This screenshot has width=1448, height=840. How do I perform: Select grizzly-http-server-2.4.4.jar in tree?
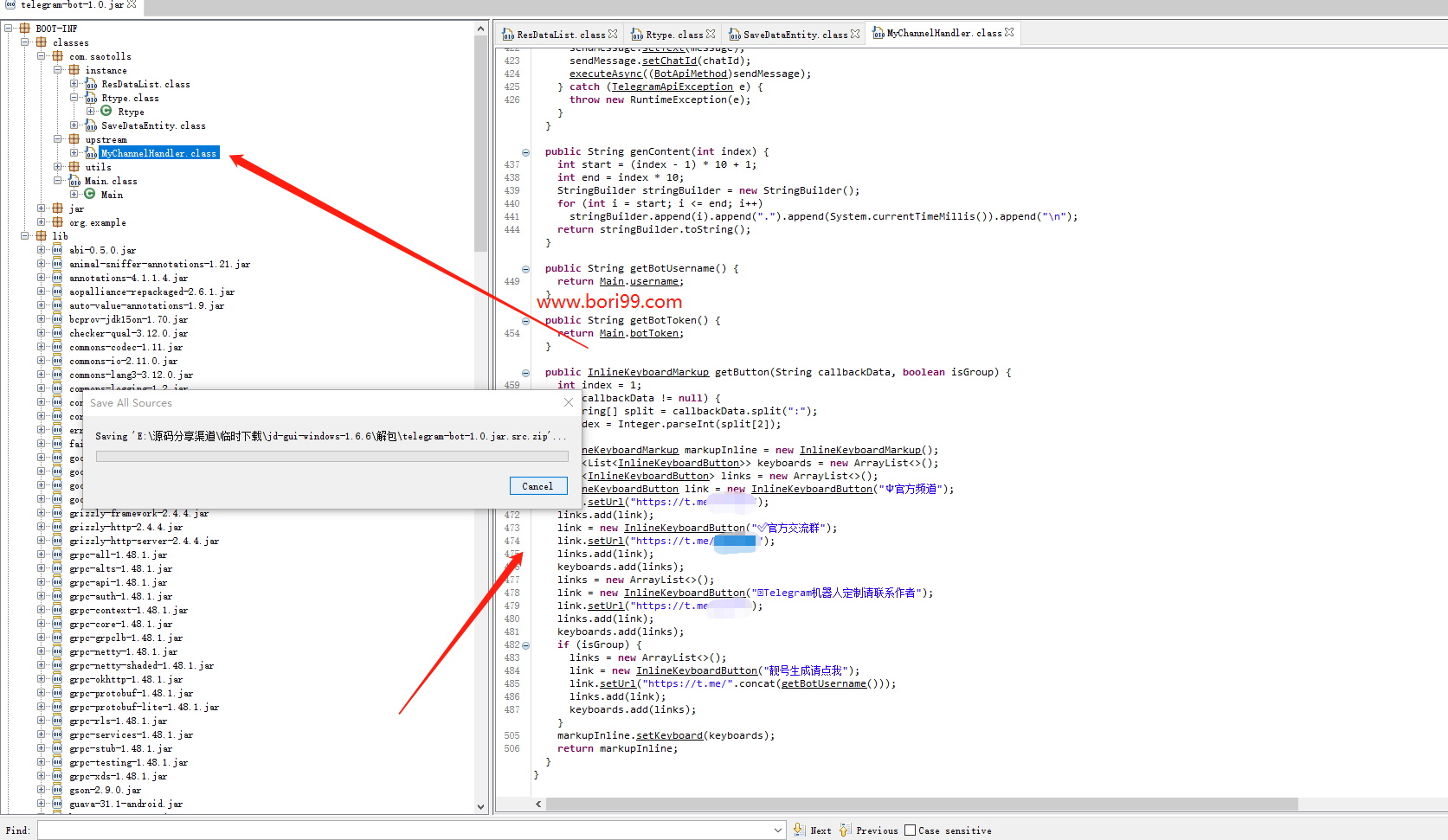pyautogui.click(x=145, y=541)
